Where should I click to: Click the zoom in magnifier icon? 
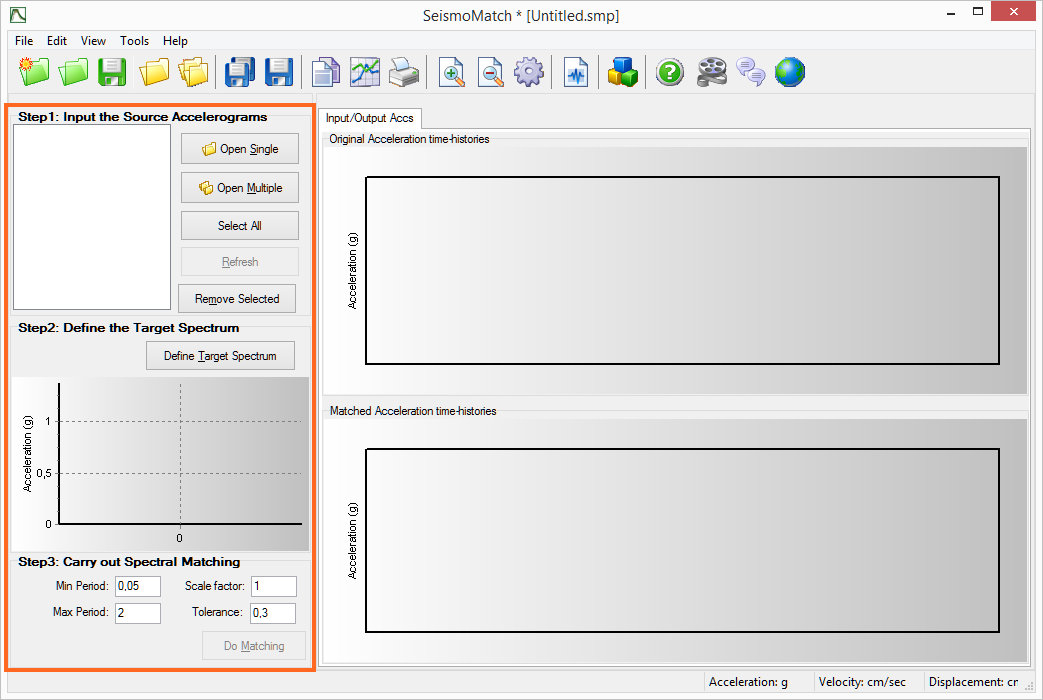click(452, 72)
